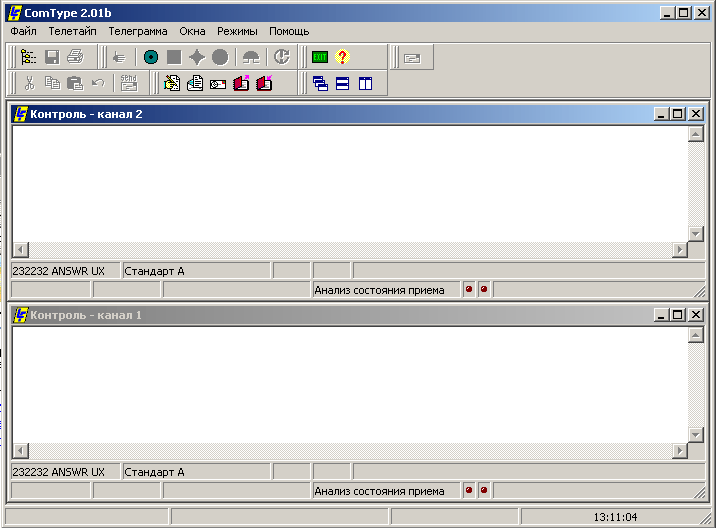
Task: Click the document over envelope icon
Action: coord(195,83)
